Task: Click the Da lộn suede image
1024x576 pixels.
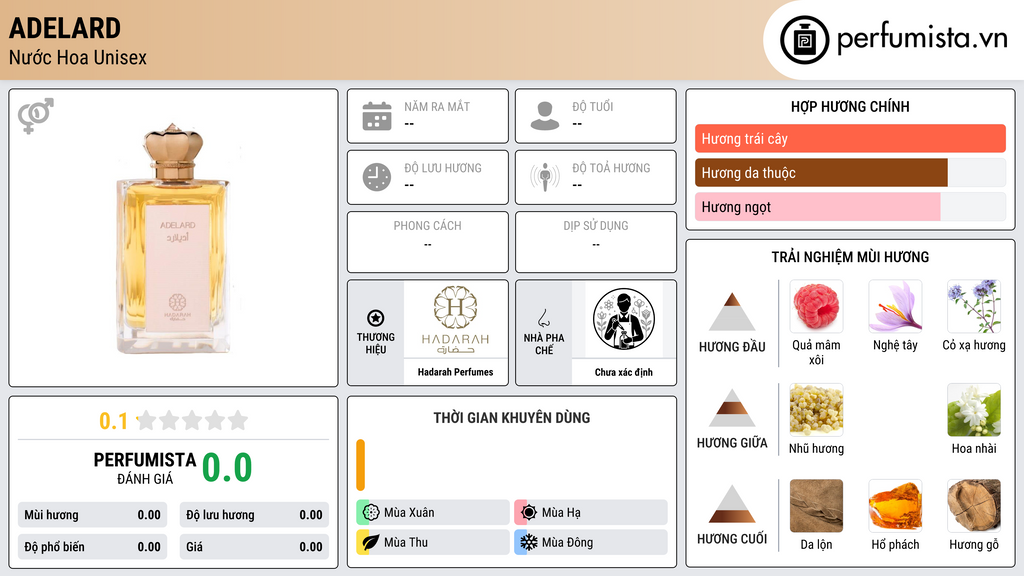Action: (x=816, y=506)
